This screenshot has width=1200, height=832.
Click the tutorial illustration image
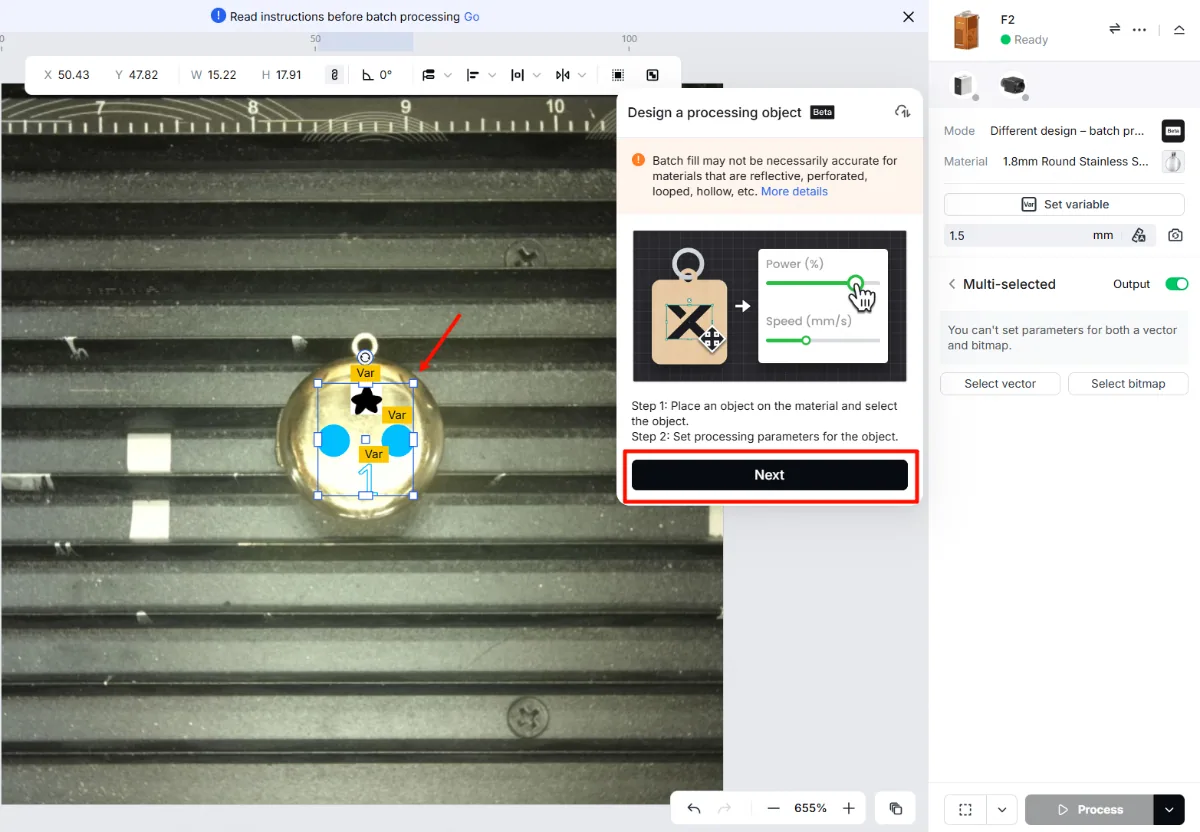pos(770,306)
